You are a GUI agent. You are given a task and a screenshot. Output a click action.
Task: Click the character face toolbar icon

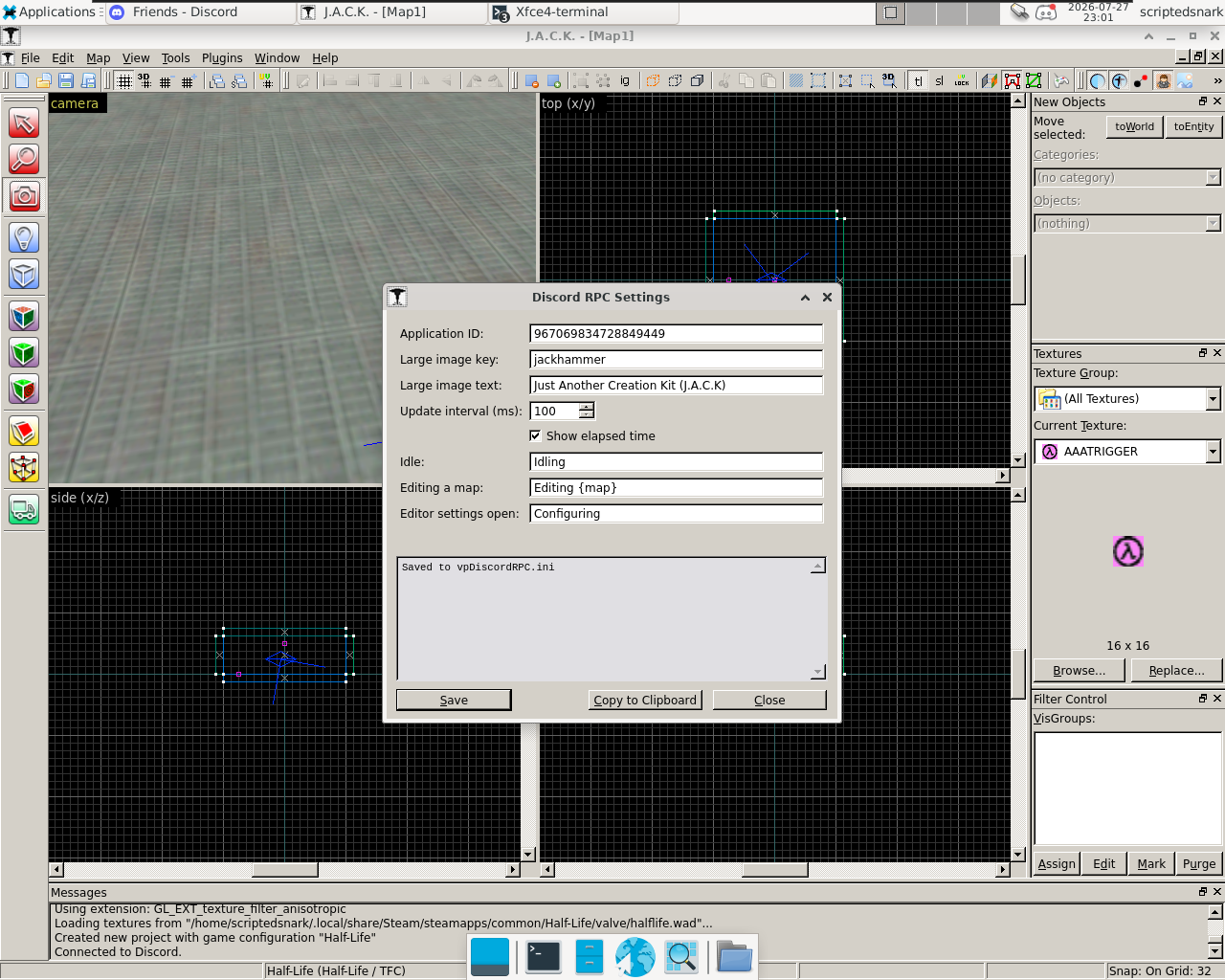point(1163,81)
